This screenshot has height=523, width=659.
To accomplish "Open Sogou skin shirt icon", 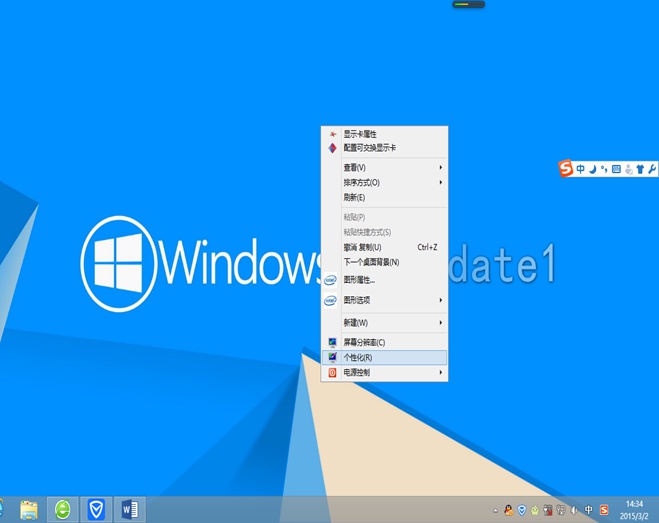I will pyautogui.click(x=640, y=169).
